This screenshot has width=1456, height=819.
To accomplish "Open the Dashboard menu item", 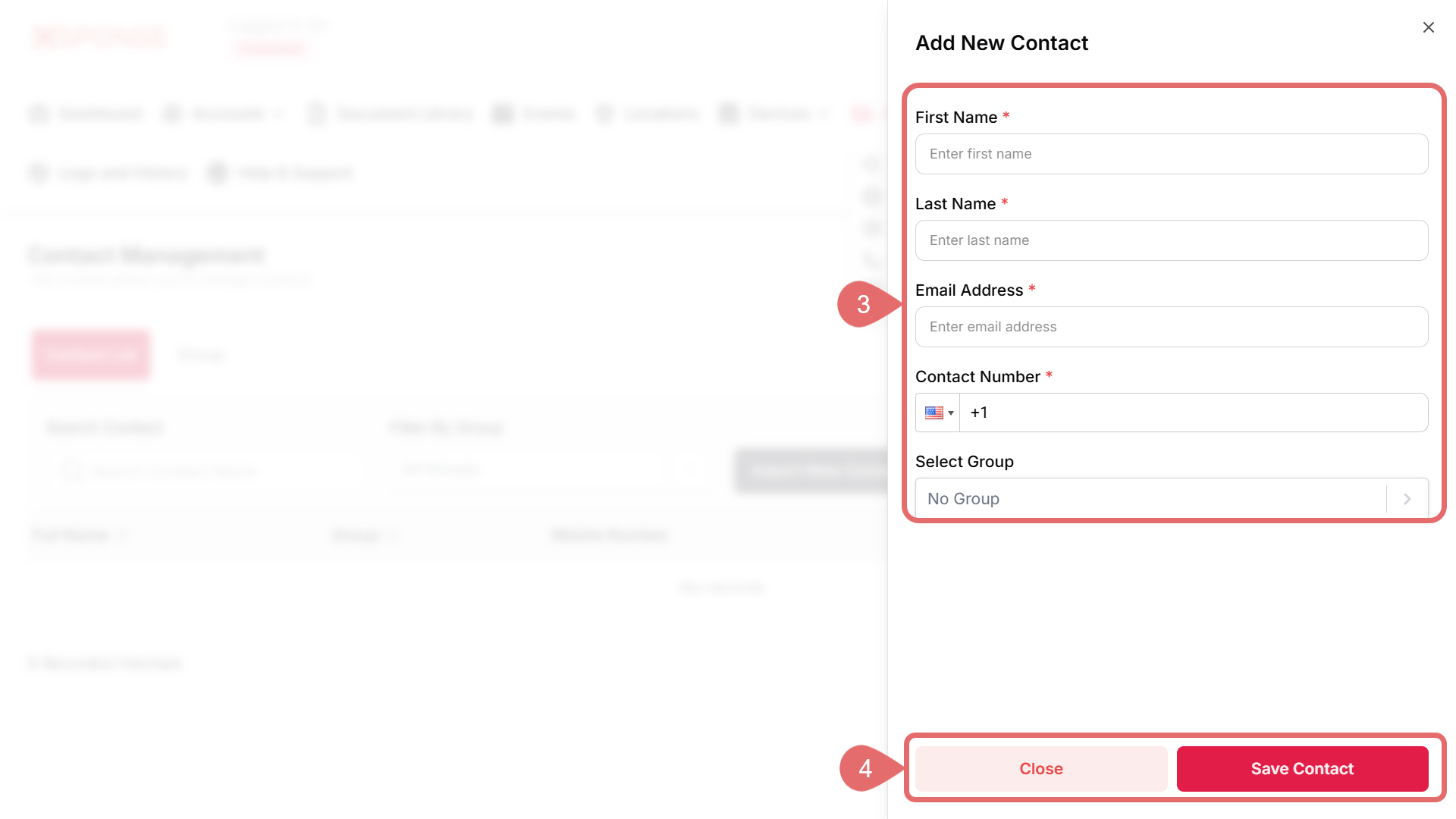I will coord(100,114).
